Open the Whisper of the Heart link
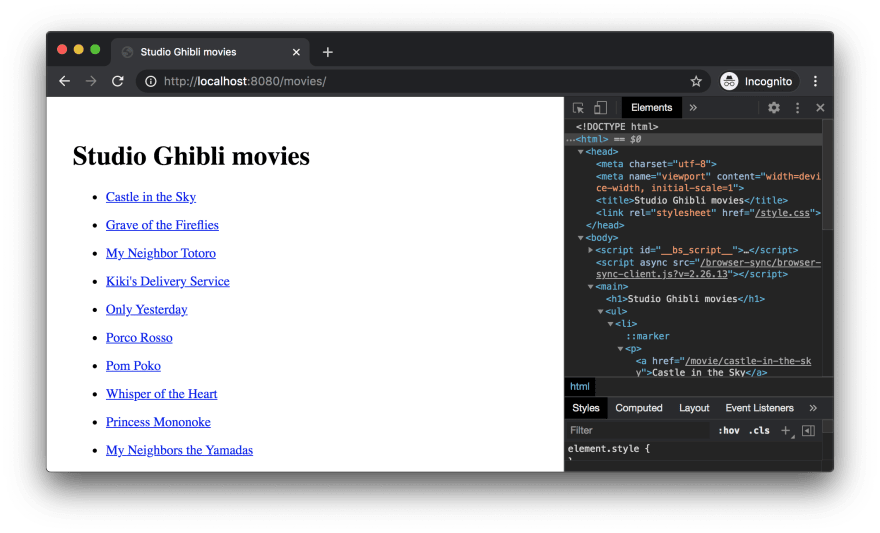880x533 pixels. [162, 393]
